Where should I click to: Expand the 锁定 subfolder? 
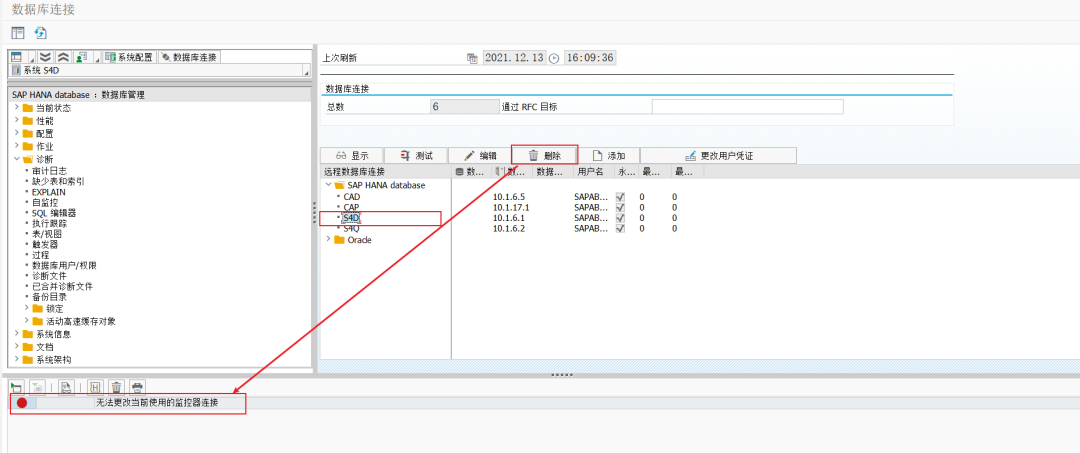26,308
